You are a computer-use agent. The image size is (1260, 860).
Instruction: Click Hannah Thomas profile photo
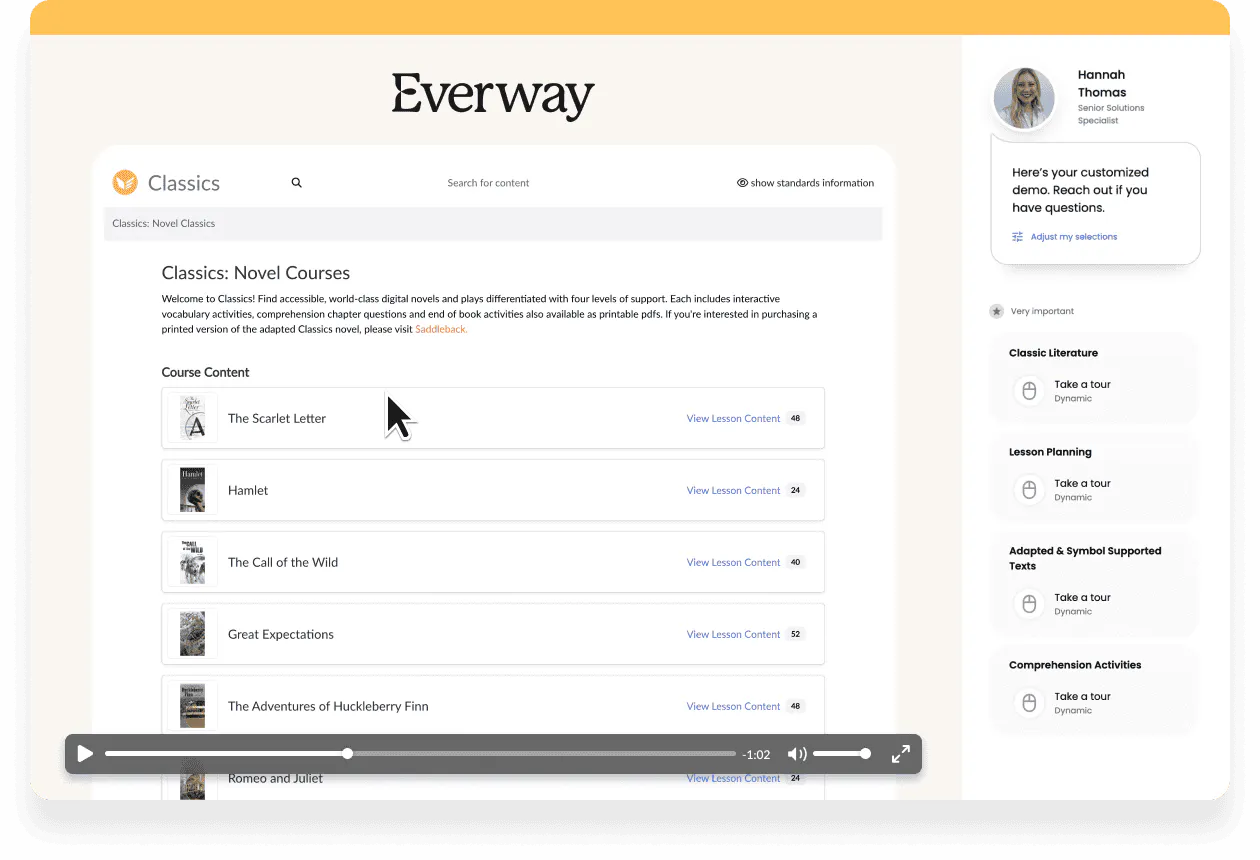point(1024,98)
